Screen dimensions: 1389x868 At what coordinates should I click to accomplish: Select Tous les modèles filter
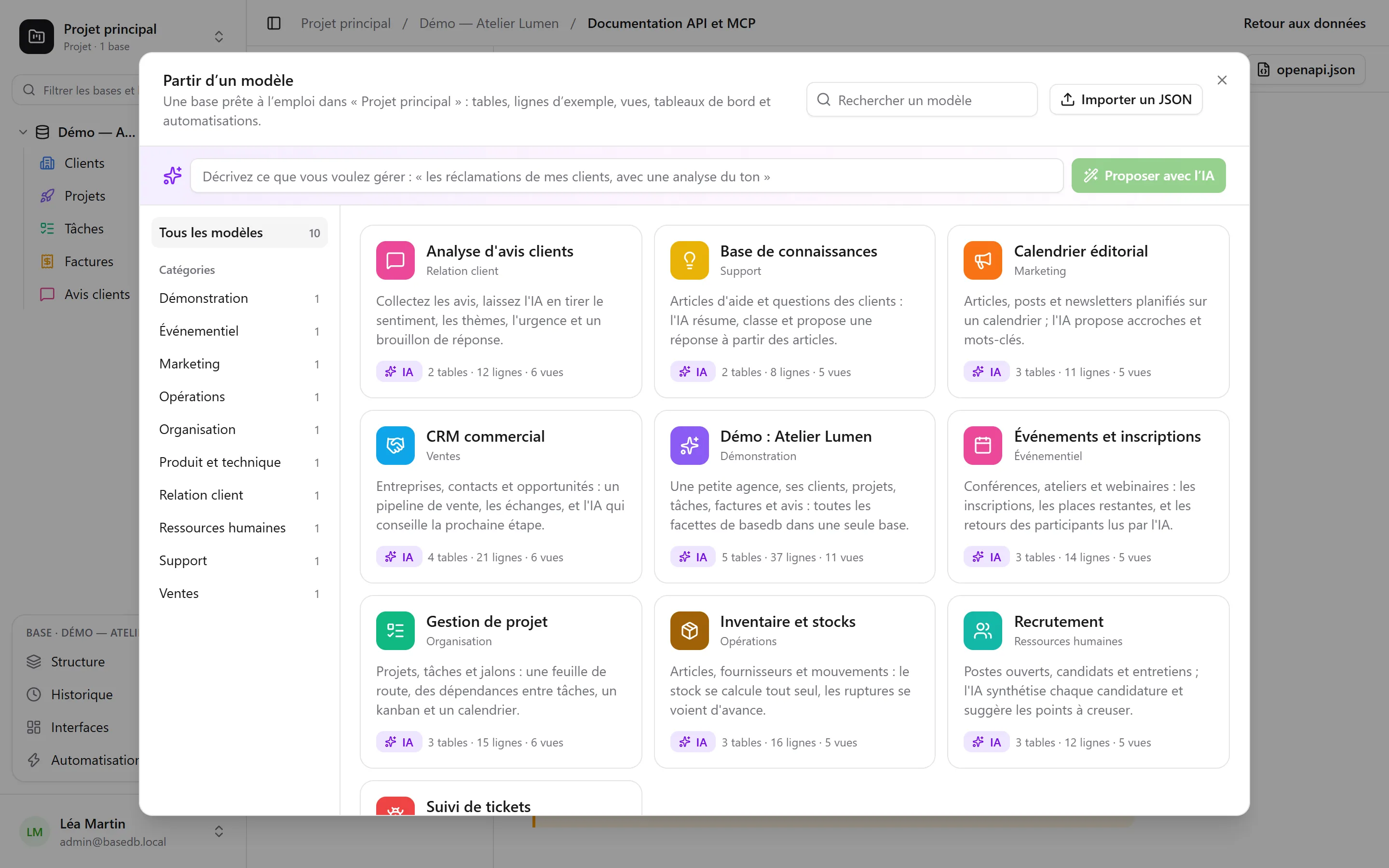pos(239,232)
